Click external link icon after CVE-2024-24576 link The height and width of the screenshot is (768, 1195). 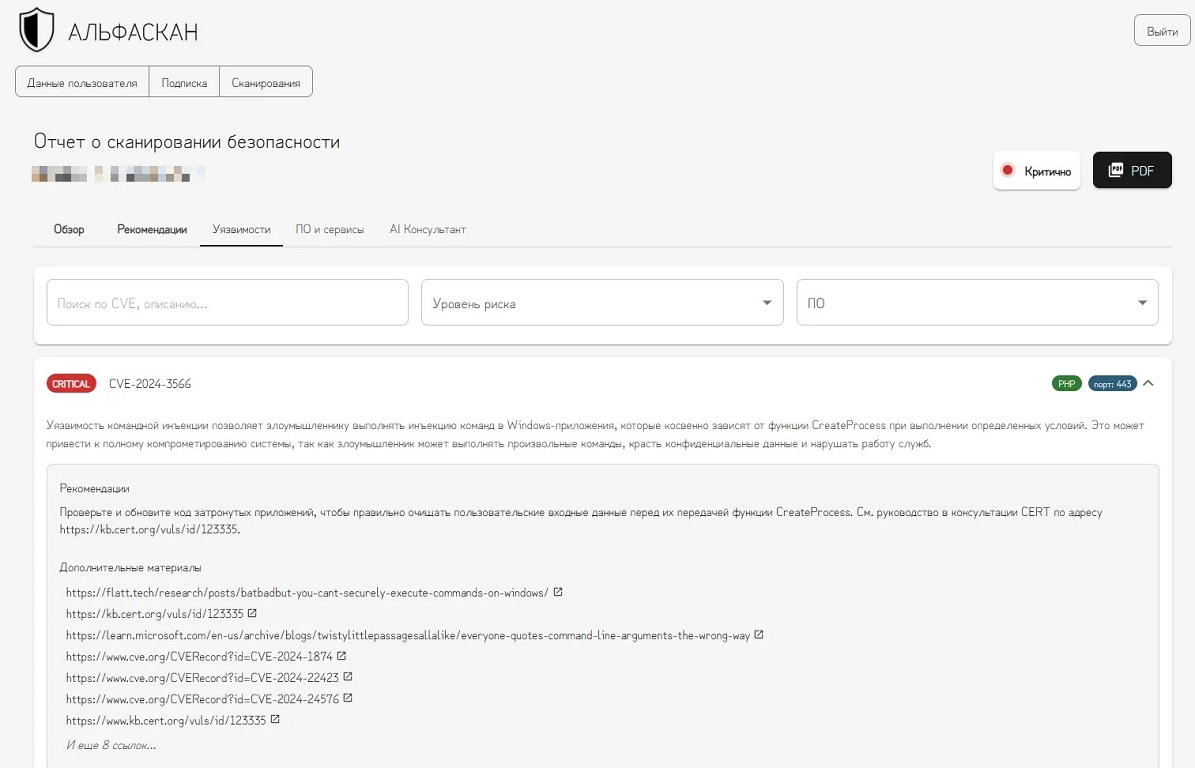coord(348,699)
